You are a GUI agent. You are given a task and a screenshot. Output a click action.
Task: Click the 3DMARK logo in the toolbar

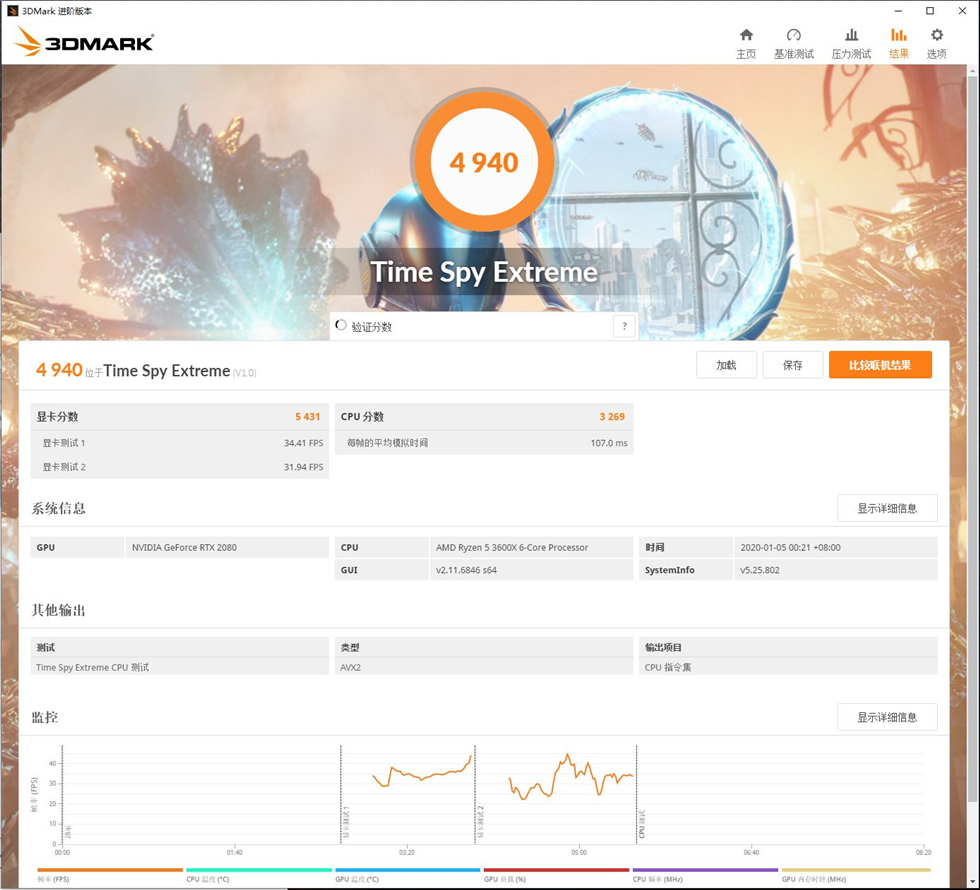coord(80,43)
